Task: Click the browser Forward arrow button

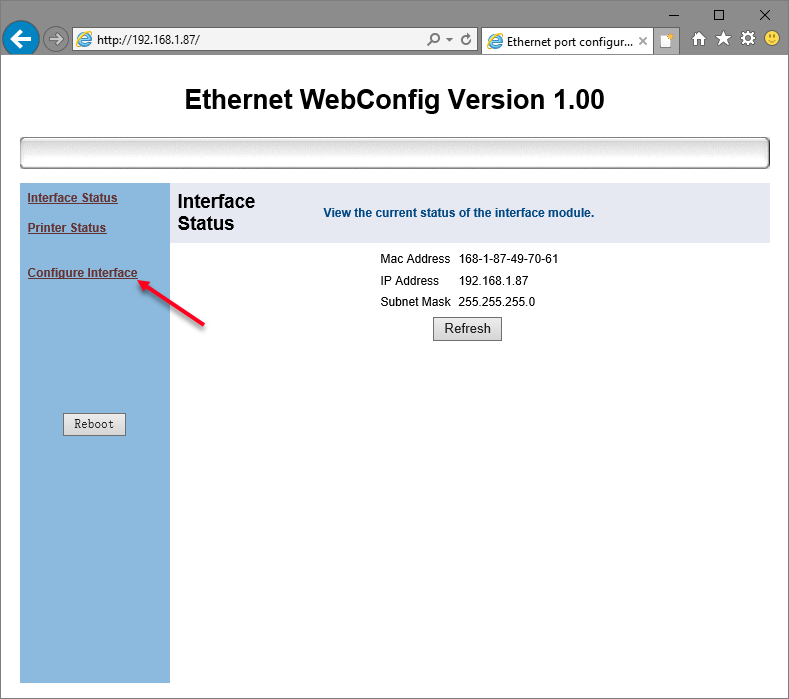Action: pos(56,39)
